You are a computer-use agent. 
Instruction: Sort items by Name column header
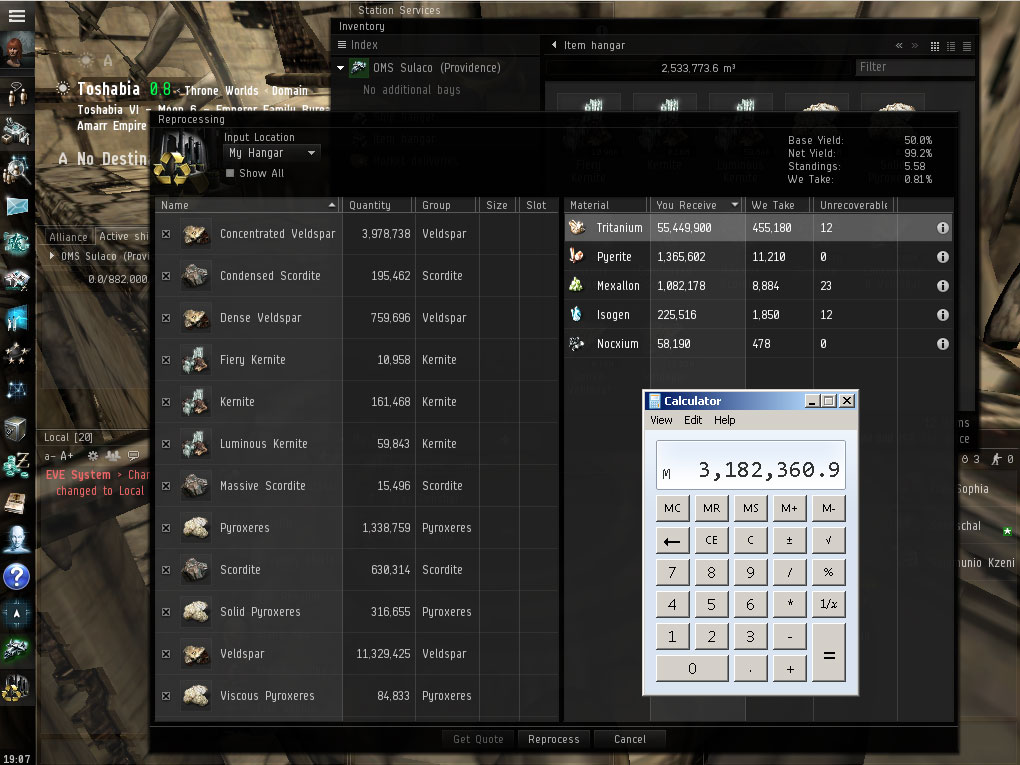248,205
